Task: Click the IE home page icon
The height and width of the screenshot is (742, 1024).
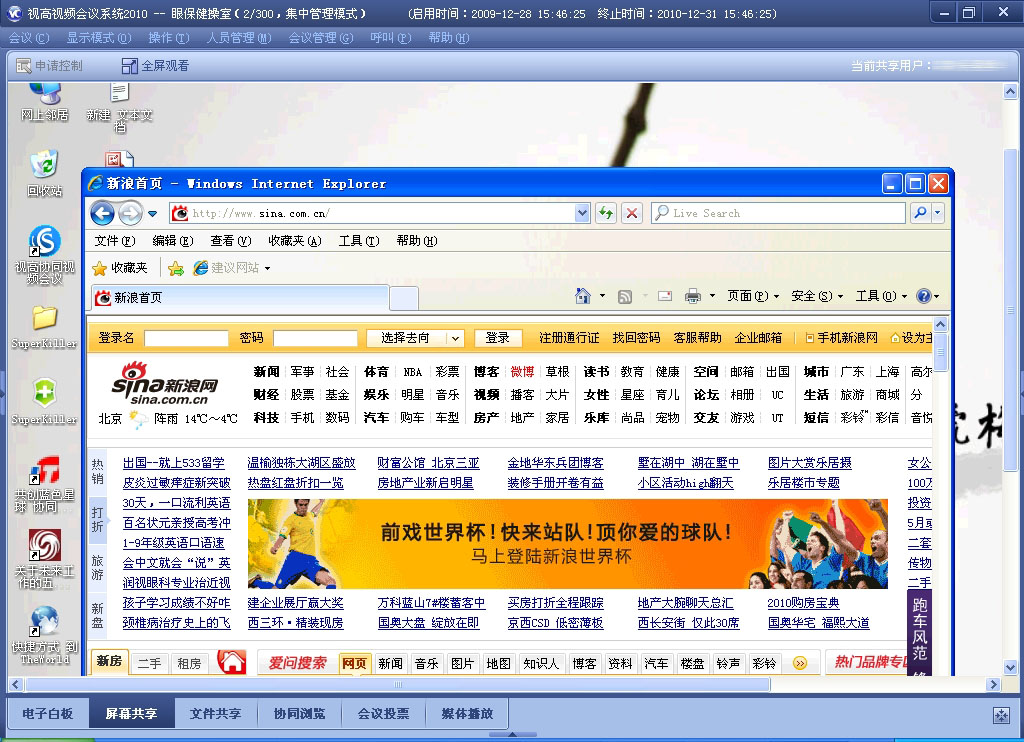Action: click(x=583, y=296)
